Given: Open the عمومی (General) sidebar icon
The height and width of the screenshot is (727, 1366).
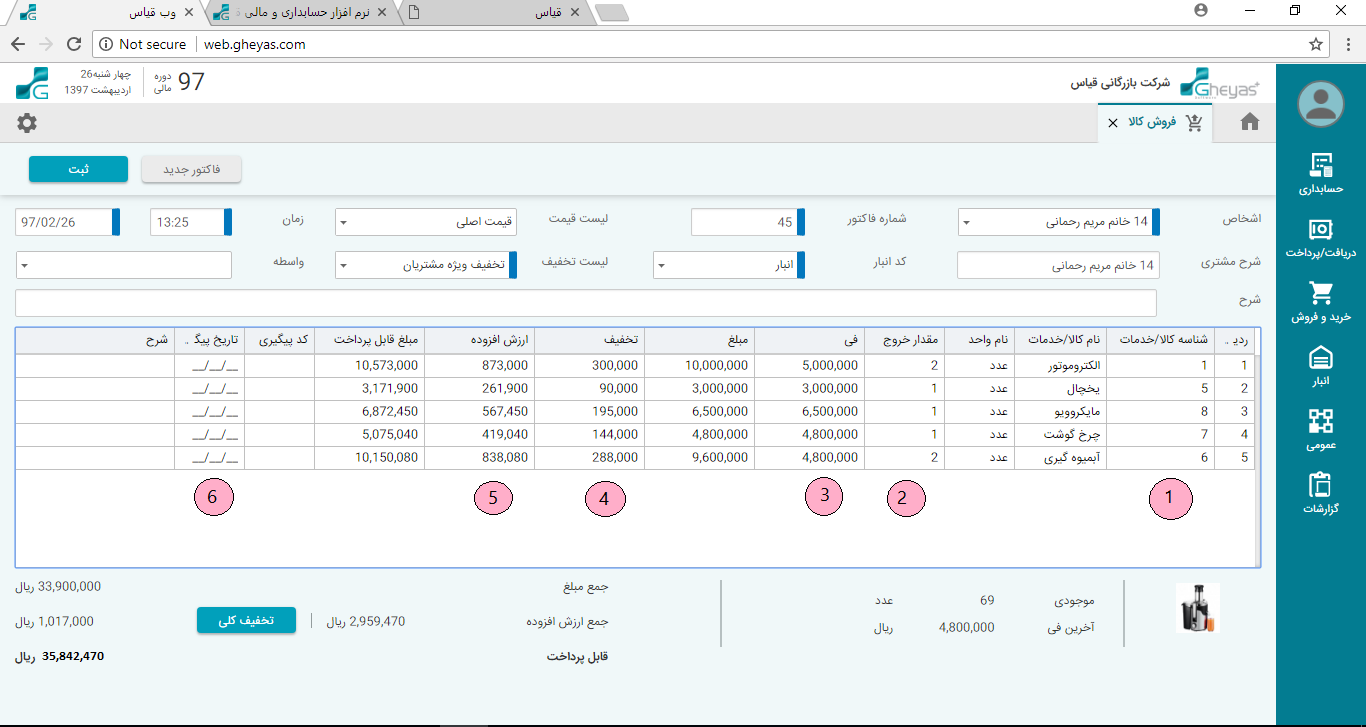Looking at the screenshot, I should 1321,422.
